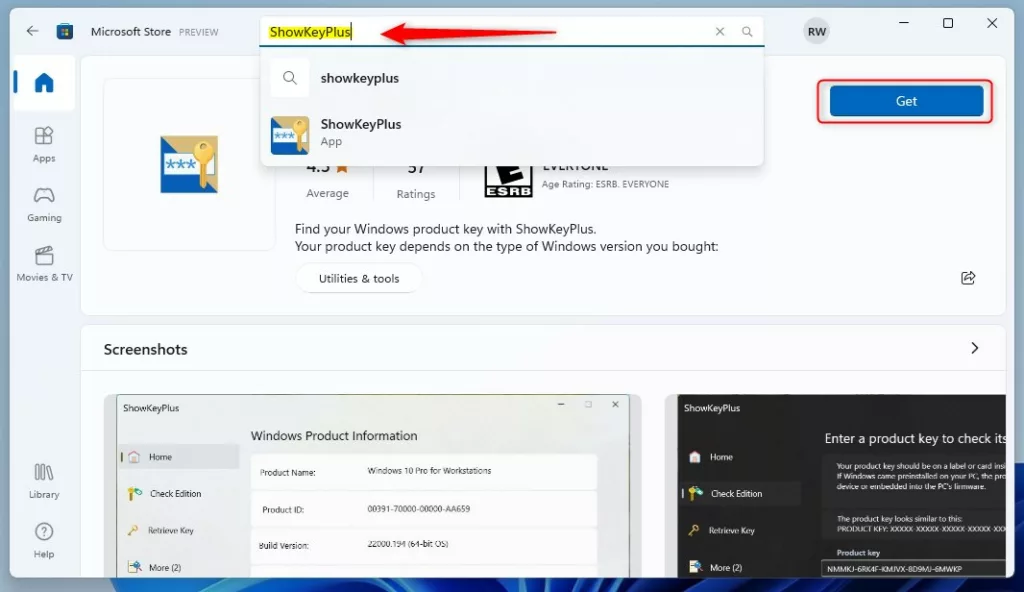Minimize the Microsoft Store window
The width and height of the screenshot is (1024, 592).
coord(904,23)
